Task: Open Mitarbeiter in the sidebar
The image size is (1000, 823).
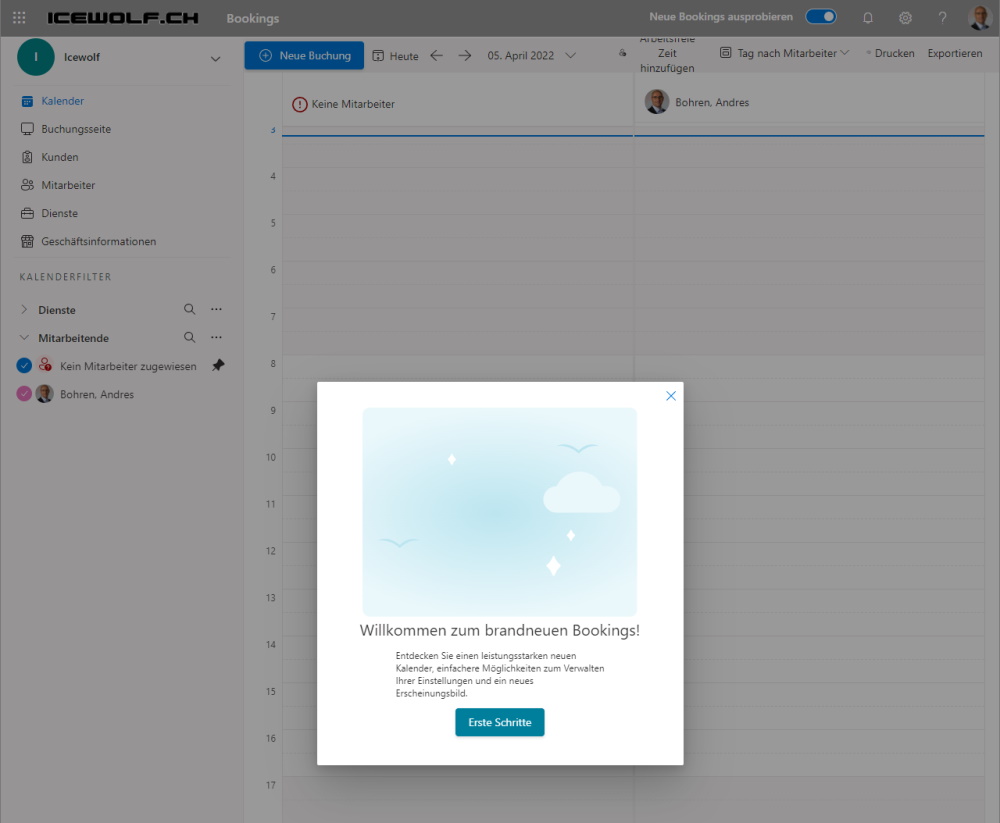Action: 58,185
